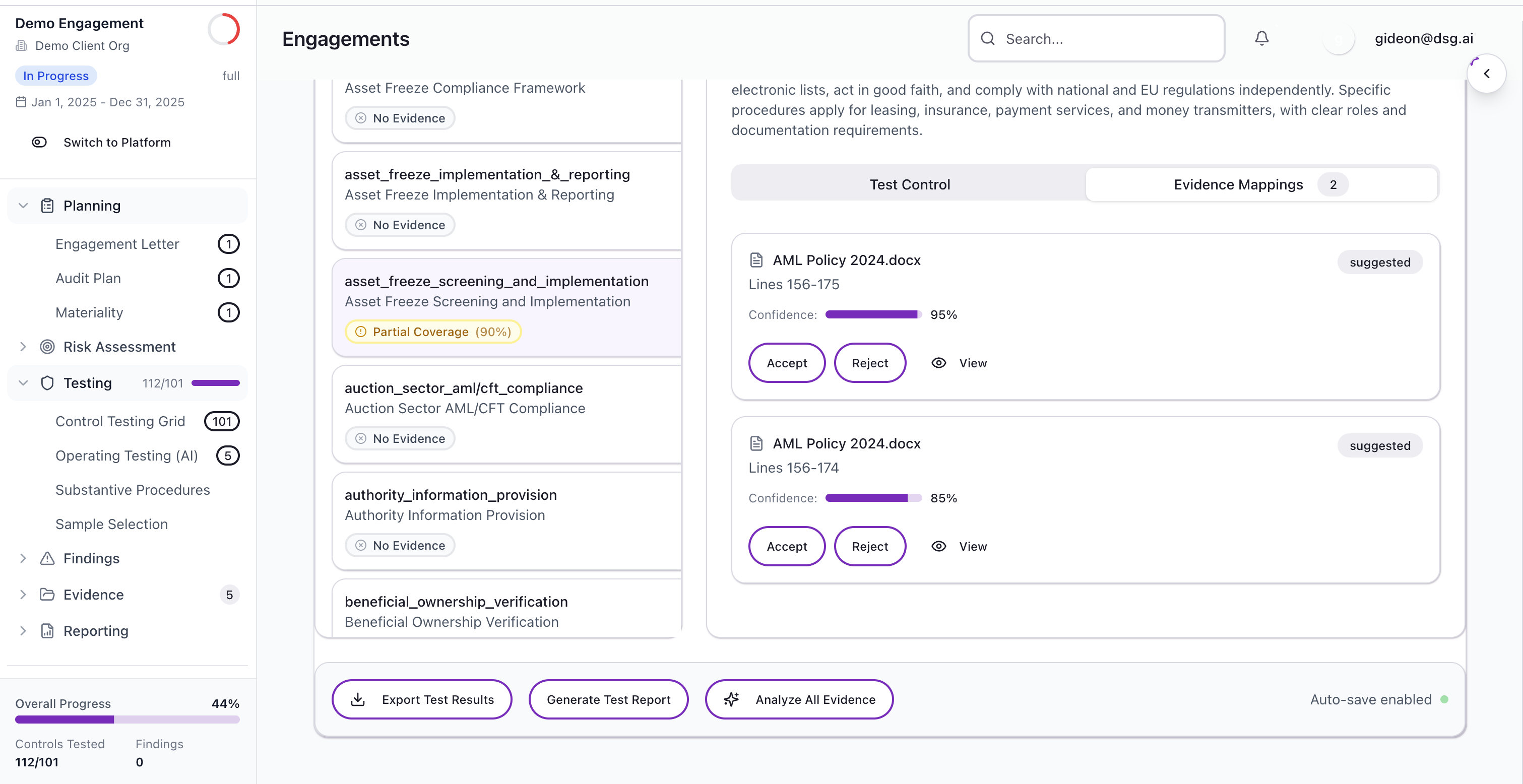1523x784 pixels.
Task: Click the Planning clipboard icon
Action: coord(47,205)
